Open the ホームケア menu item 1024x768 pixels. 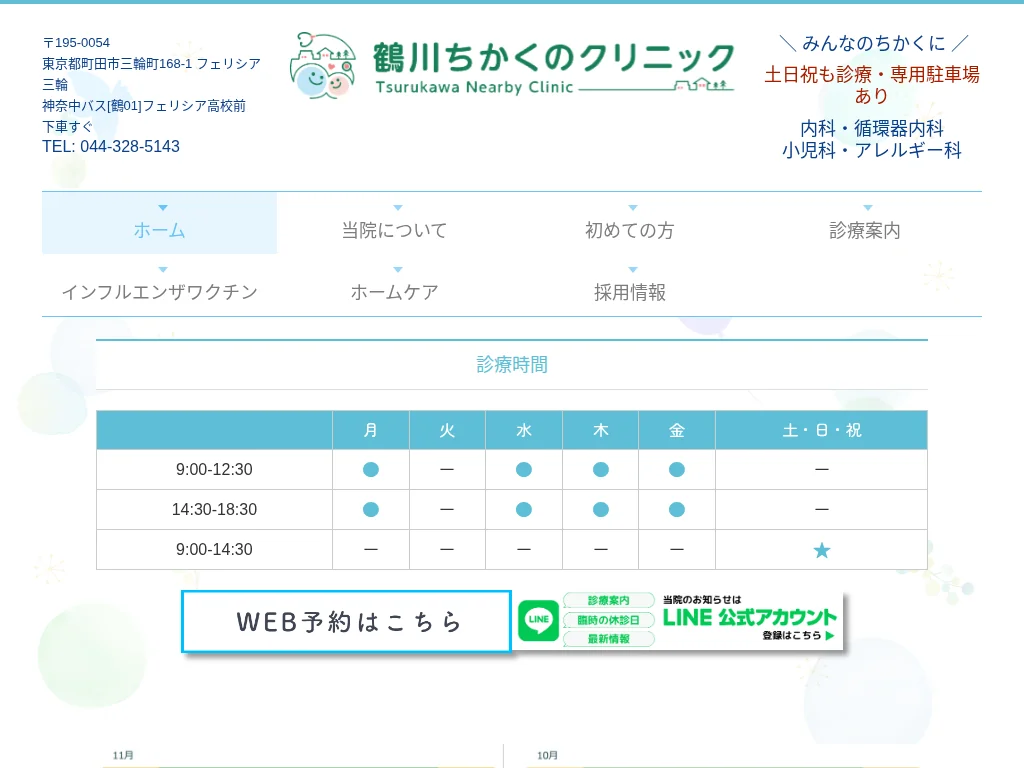[394, 285]
